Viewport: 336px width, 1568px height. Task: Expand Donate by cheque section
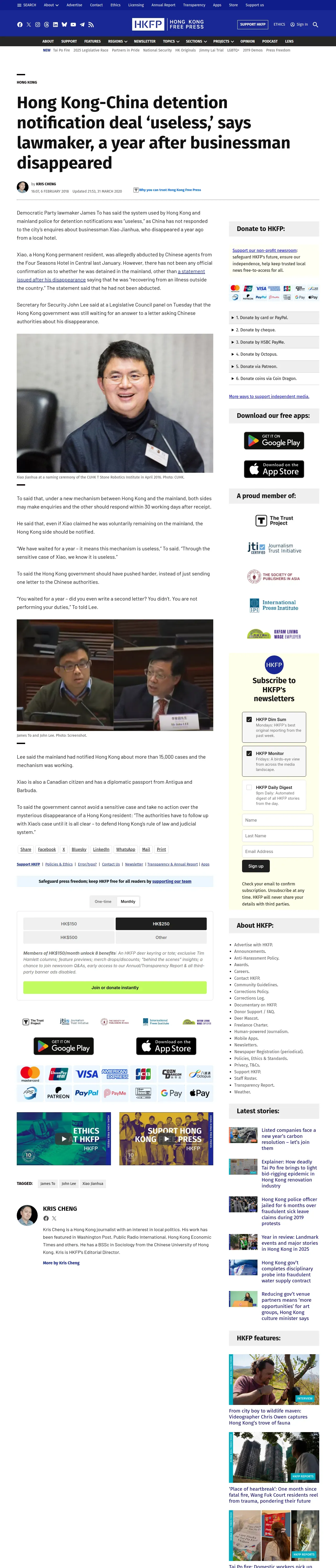pos(274,330)
